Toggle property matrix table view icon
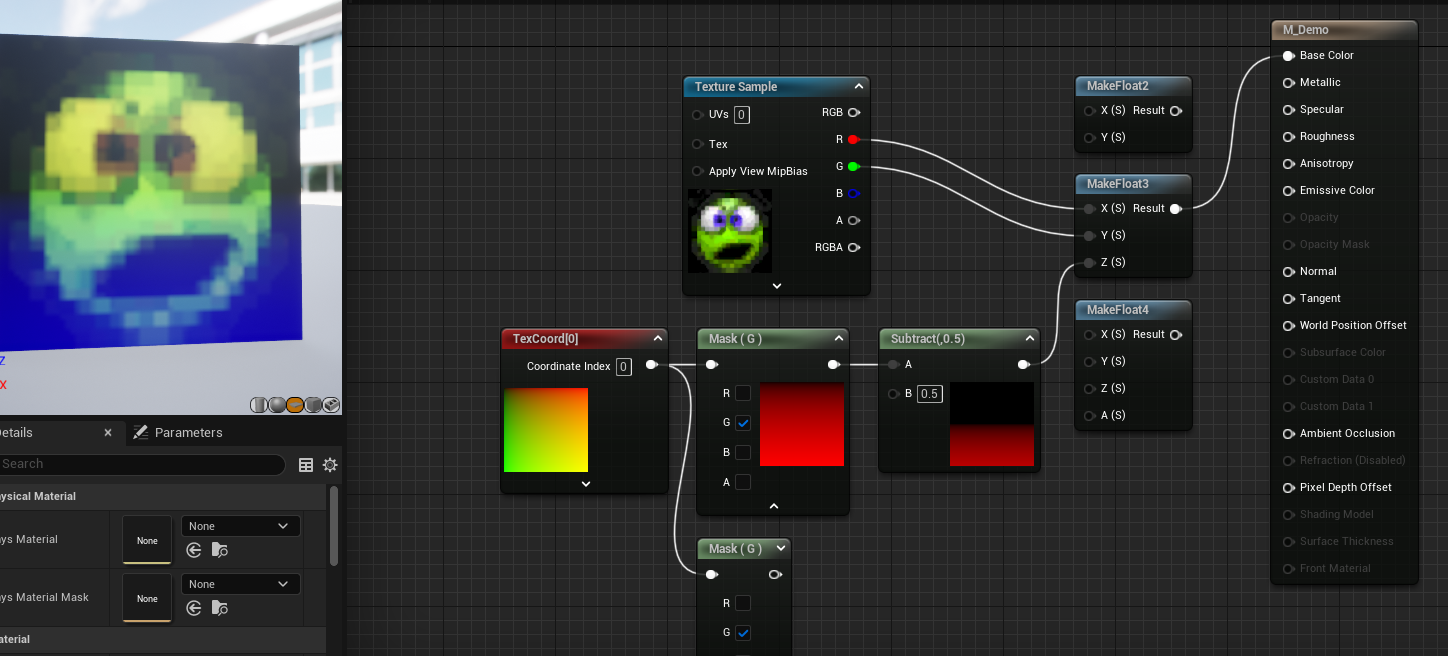Screen dimensions: 1448x656 [x=306, y=465]
